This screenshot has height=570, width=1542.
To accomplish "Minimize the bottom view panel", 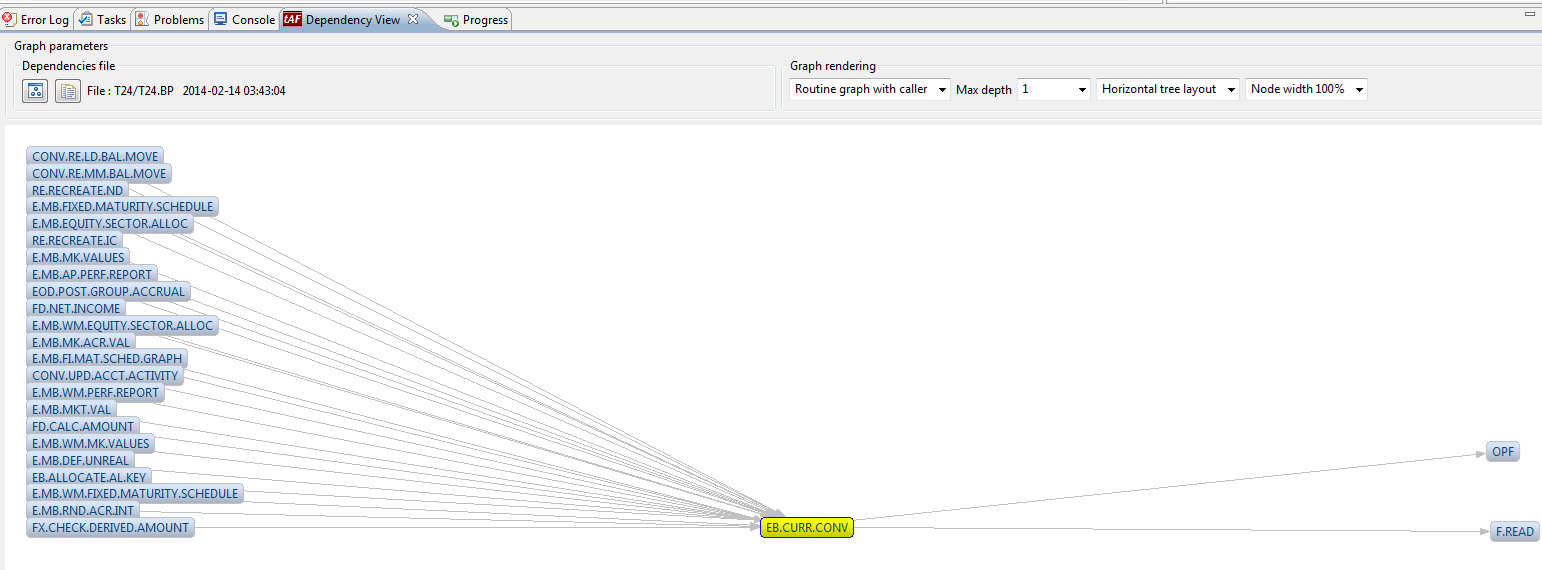I will [1528, 14].
